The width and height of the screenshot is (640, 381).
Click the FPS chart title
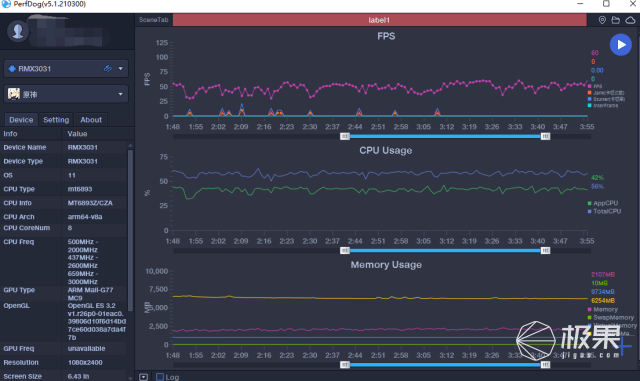tap(386, 36)
